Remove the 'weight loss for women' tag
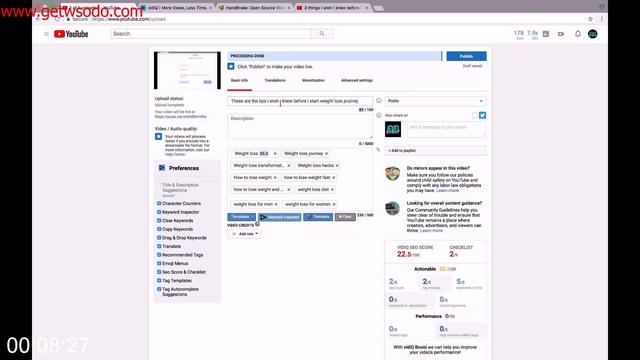Image resolution: width=640 pixels, height=360 pixels. coord(334,204)
